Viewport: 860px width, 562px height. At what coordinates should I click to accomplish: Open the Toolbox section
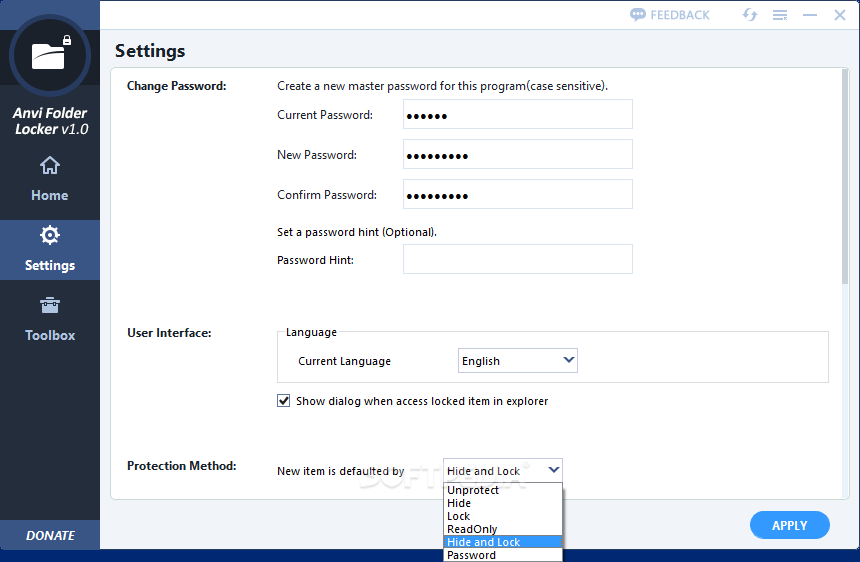(x=50, y=319)
